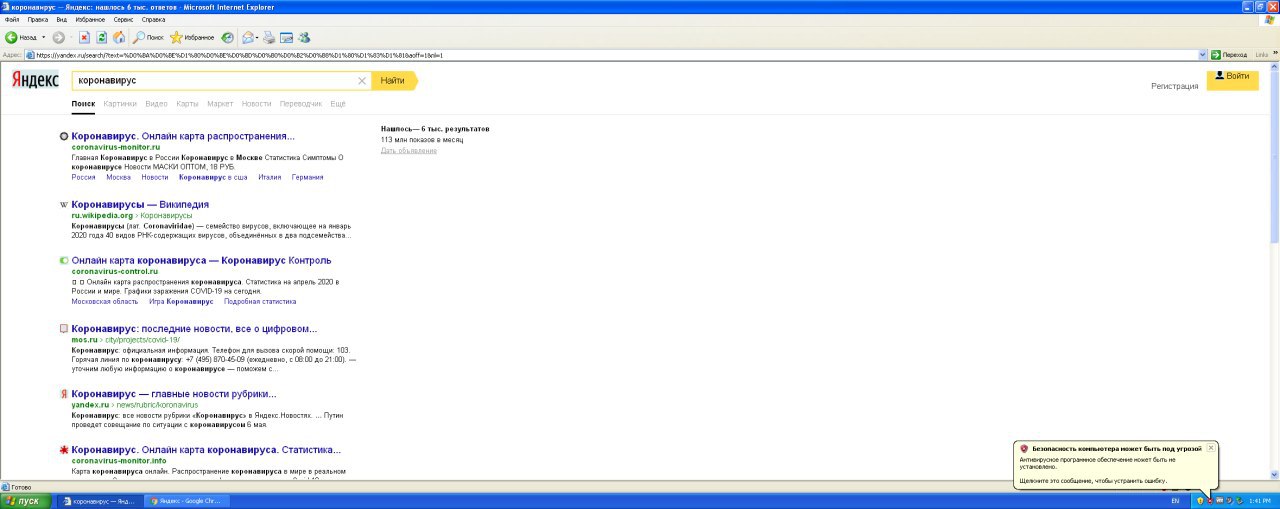Expand the address bar dropdown arrow
This screenshot has height=509, width=1280.
[1202, 55]
